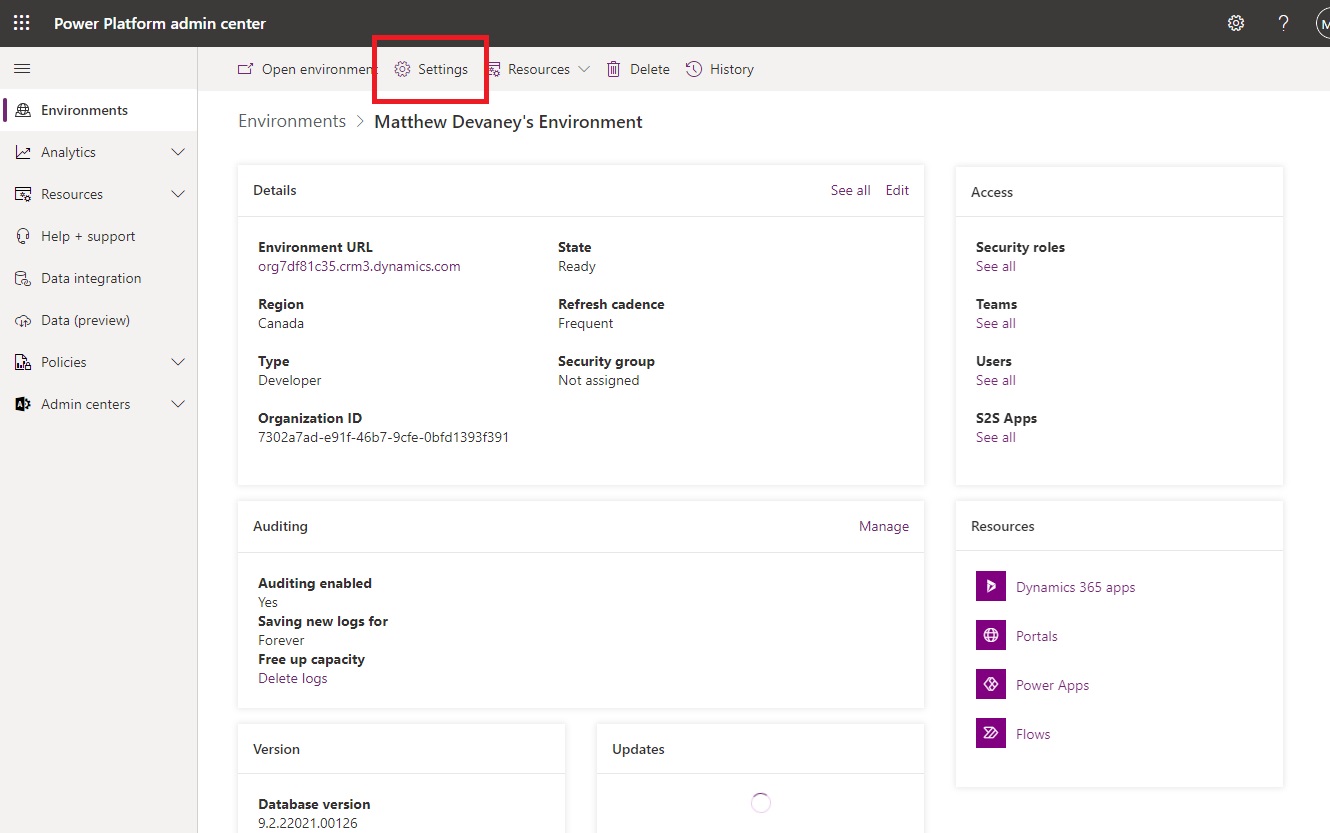Viewport: 1330px width, 833px height.
Task: Click the help question mark icon
Action: tap(1283, 22)
